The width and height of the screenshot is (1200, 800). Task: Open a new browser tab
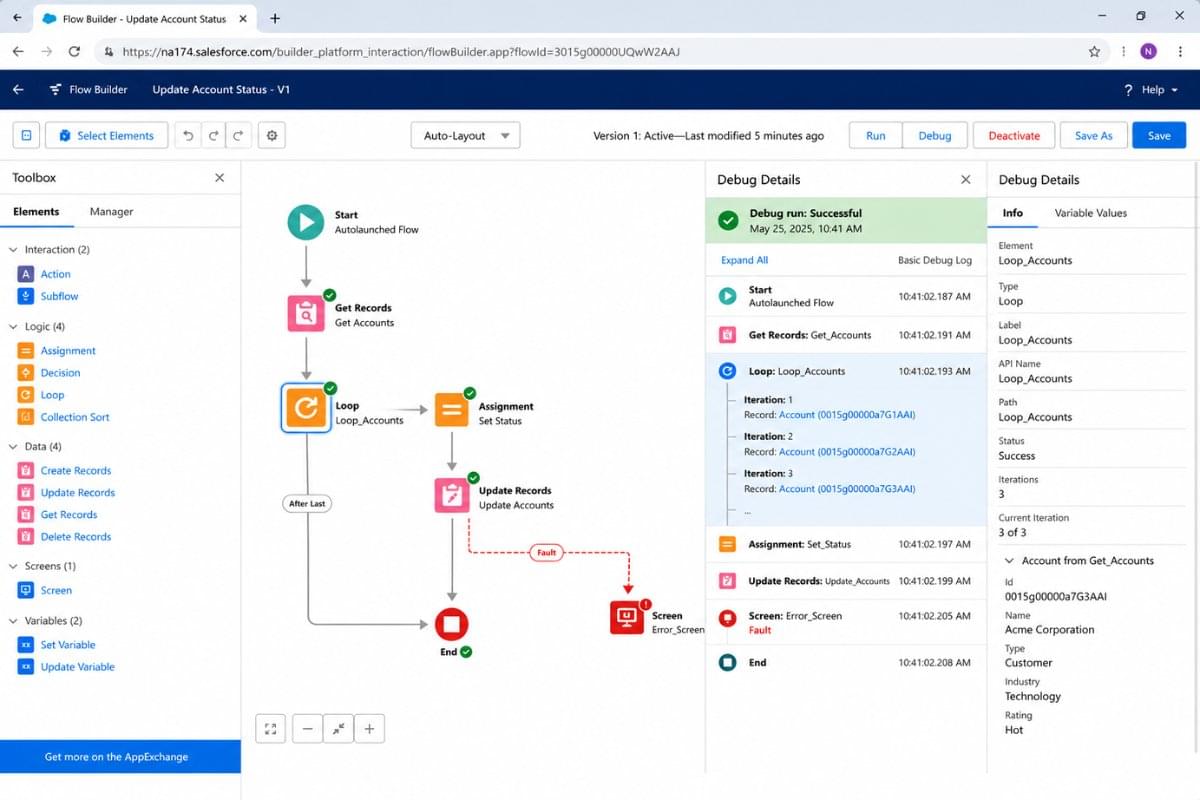click(275, 18)
